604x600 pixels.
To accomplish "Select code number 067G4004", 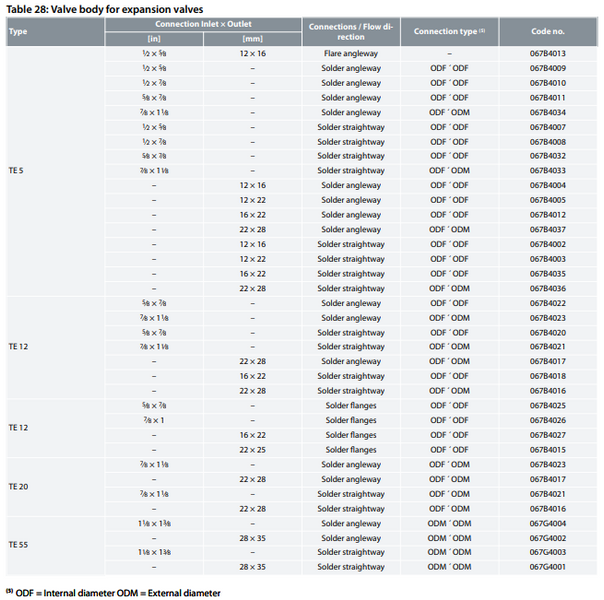I will (x=548, y=524).
